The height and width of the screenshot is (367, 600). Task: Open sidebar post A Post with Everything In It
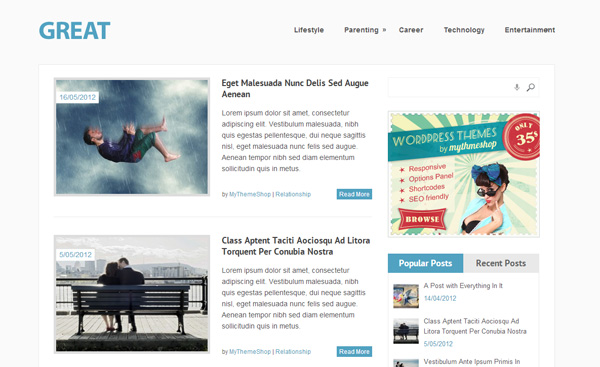coord(463,285)
